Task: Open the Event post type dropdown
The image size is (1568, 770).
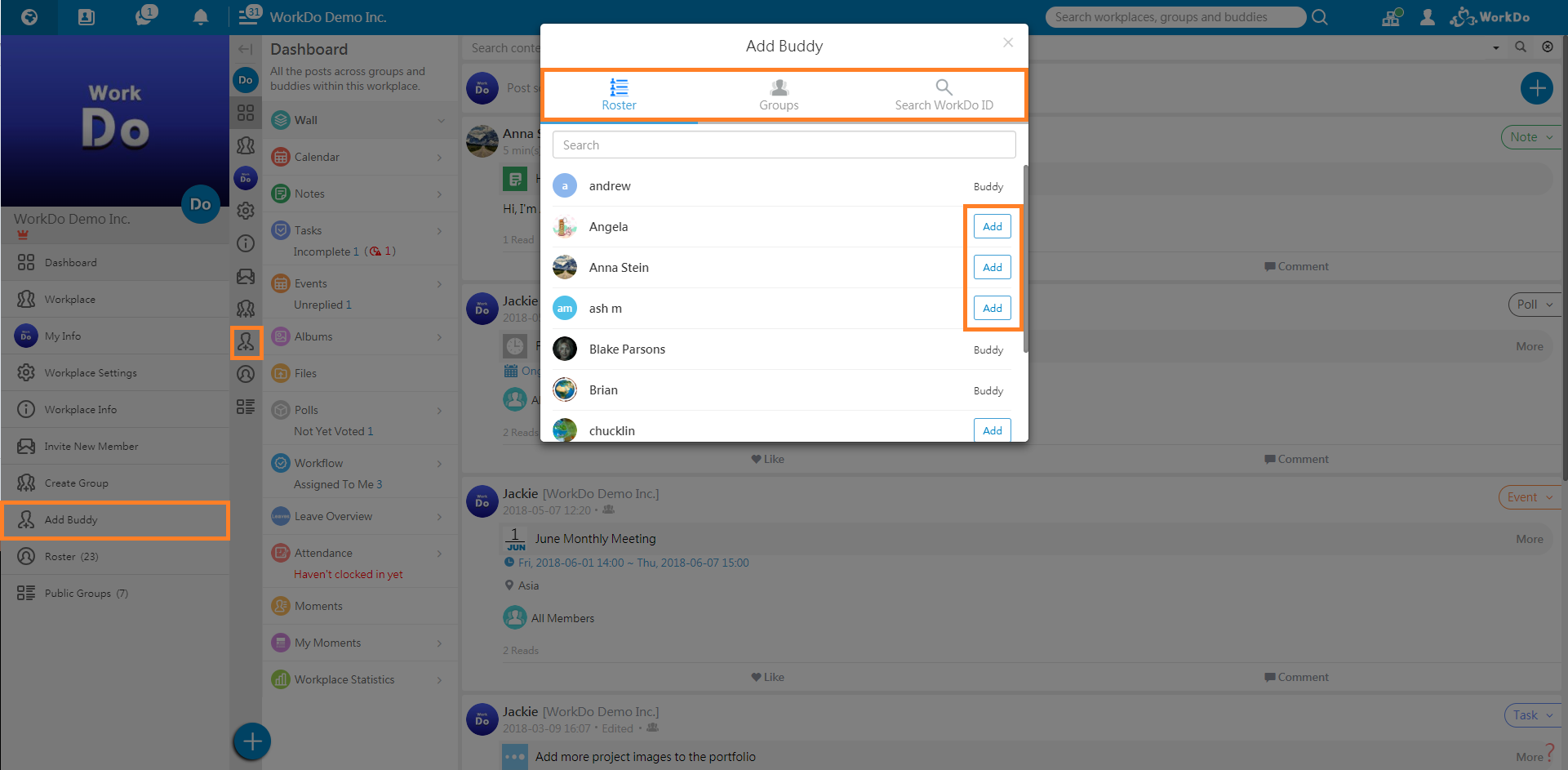Action: (x=1530, y=497)
